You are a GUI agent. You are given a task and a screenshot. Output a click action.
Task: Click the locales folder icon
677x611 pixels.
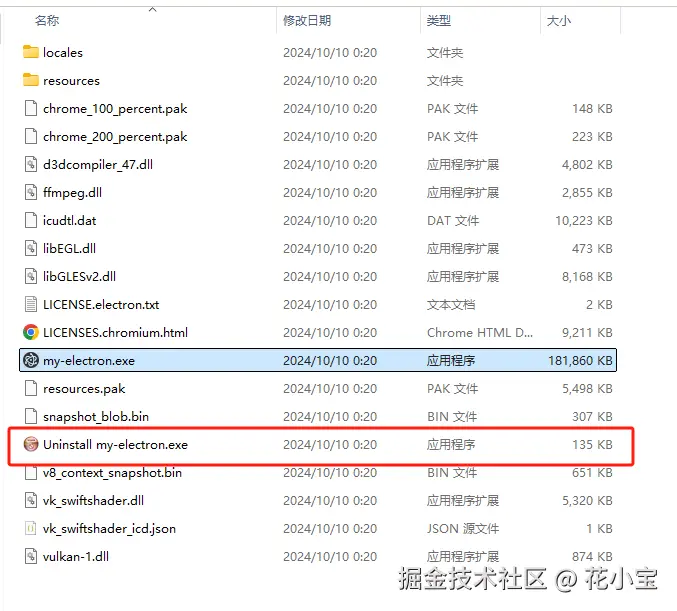31,52
